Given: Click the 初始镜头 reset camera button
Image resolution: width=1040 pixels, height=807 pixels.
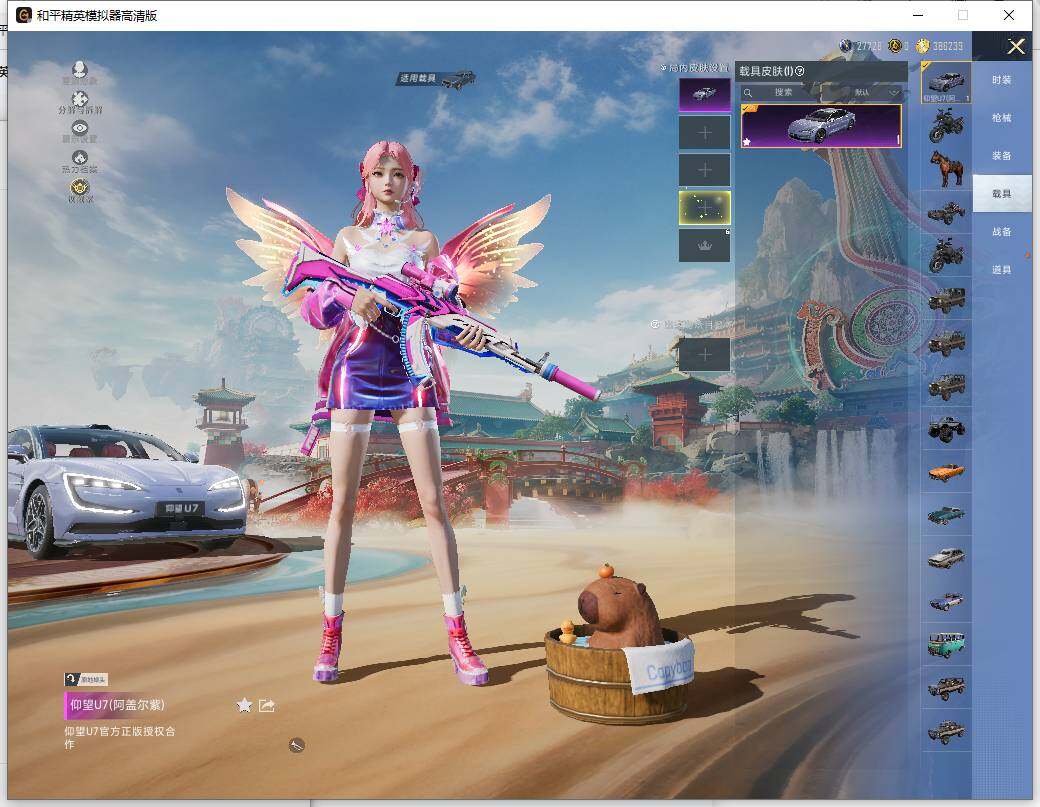Looking at the screenshot, I should pyautogui.click(x=86, y=680).
